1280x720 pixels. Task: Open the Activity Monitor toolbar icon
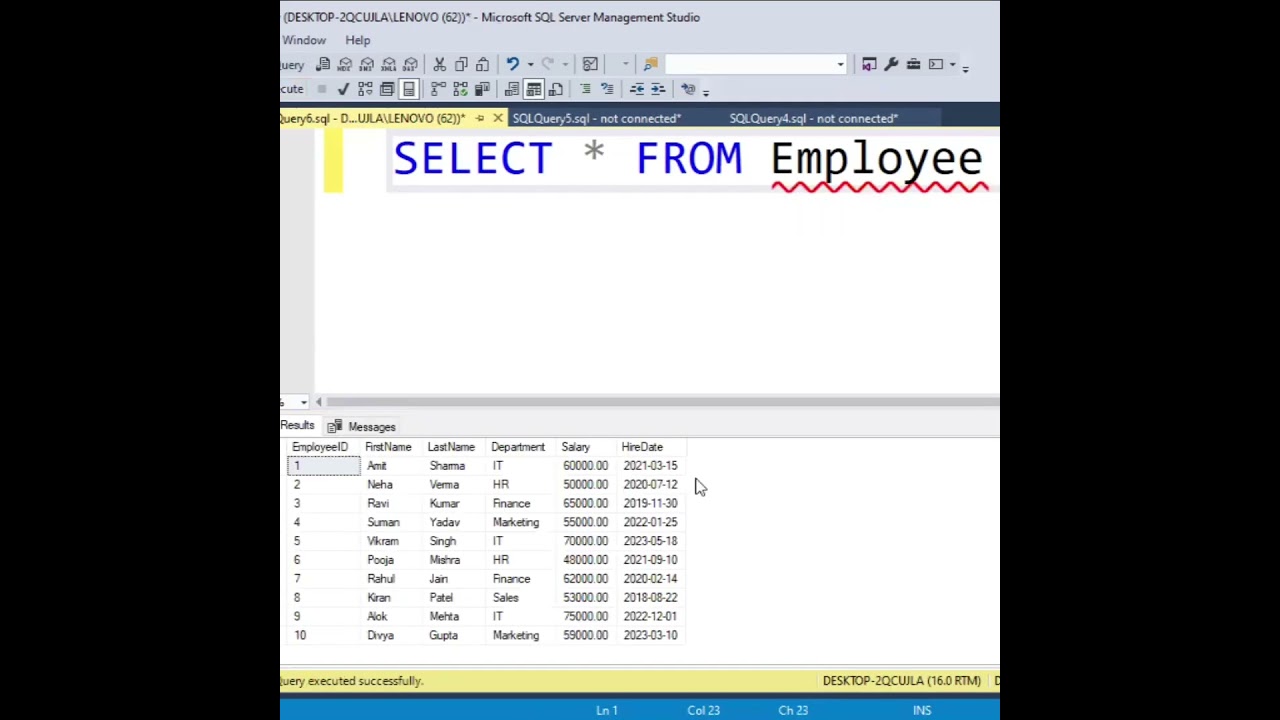(590, 64)
